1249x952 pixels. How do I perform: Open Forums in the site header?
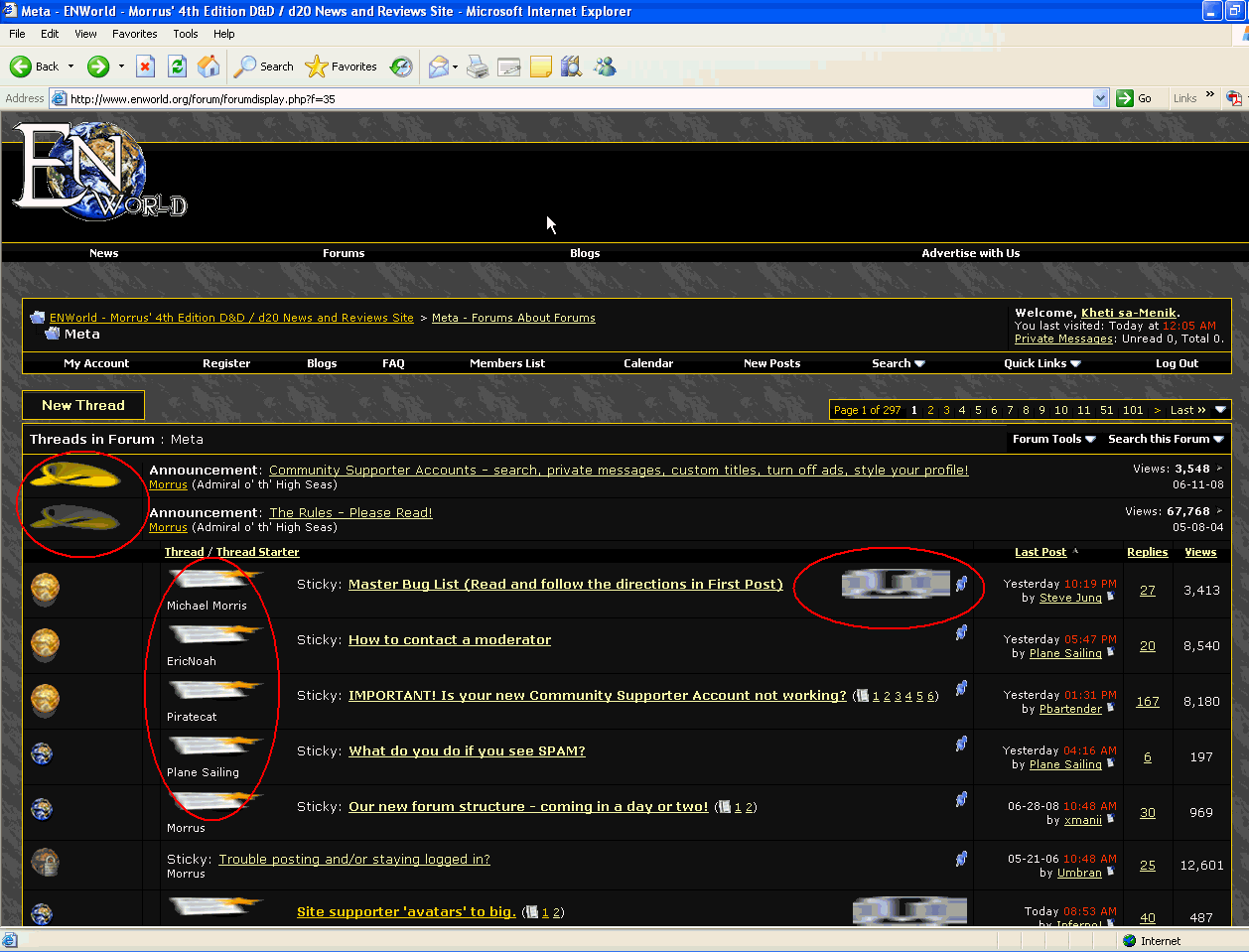coord(344,253)
